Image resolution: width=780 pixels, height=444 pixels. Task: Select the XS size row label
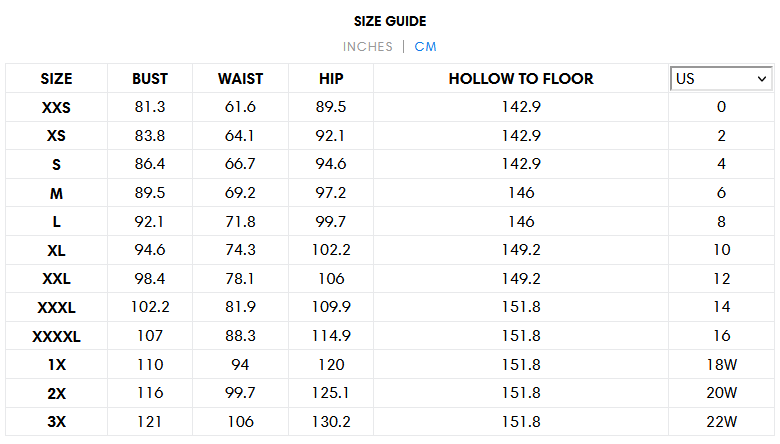pyautogui.click(x=56, y=136)
